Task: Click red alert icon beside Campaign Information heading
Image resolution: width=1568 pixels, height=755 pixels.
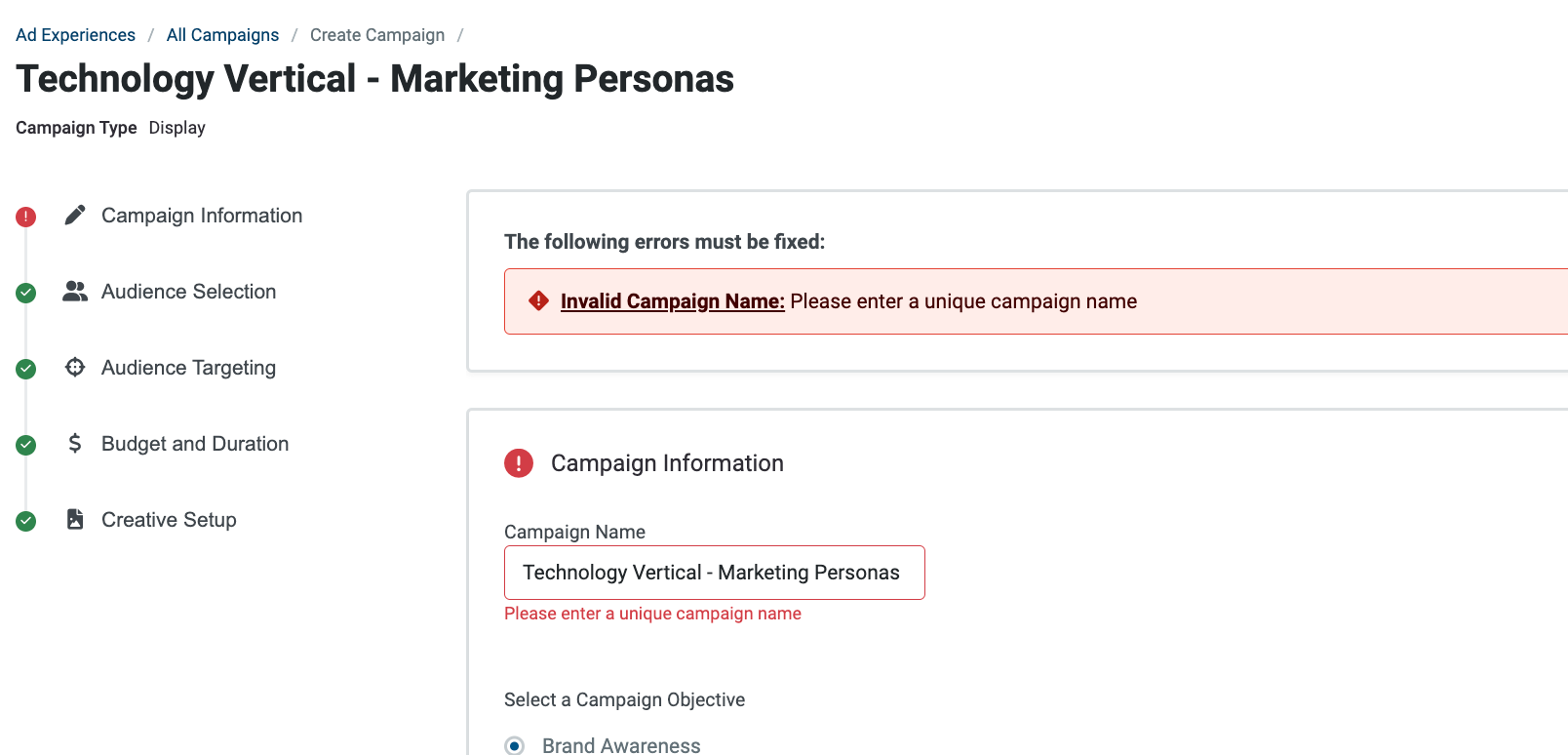Action: point(519,463)
